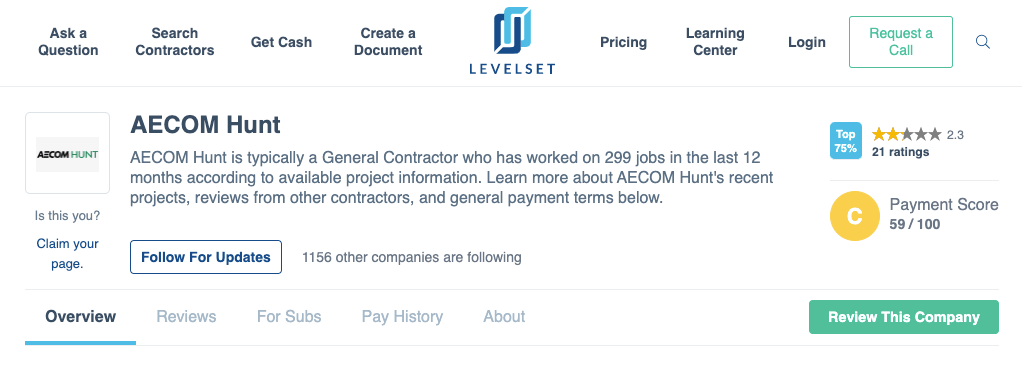Open Search Contractors menu item

[x=175, y=42]
